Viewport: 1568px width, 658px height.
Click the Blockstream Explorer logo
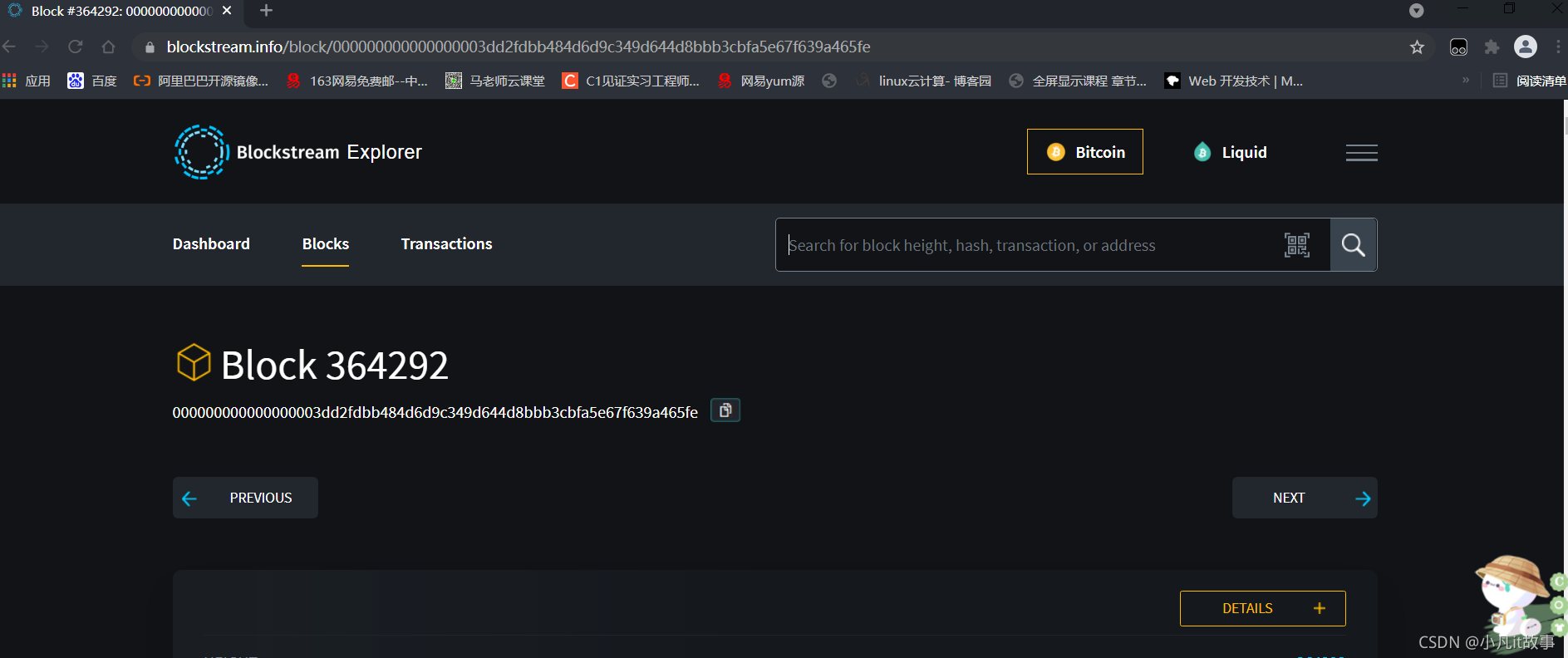pyautogui.click(x=297, y=152)
